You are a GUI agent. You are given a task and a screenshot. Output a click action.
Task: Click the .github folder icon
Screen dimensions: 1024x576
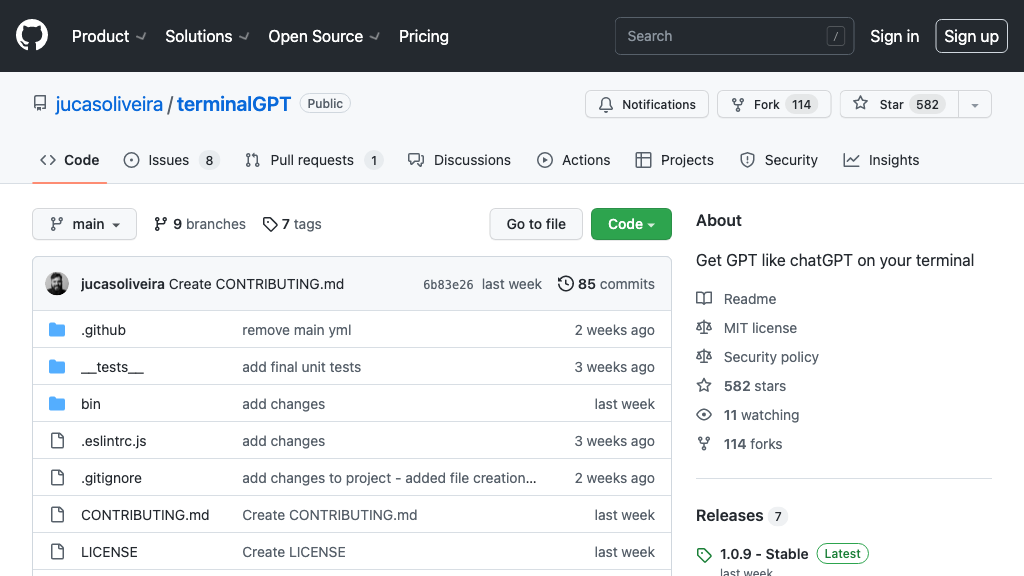[57, 329]
